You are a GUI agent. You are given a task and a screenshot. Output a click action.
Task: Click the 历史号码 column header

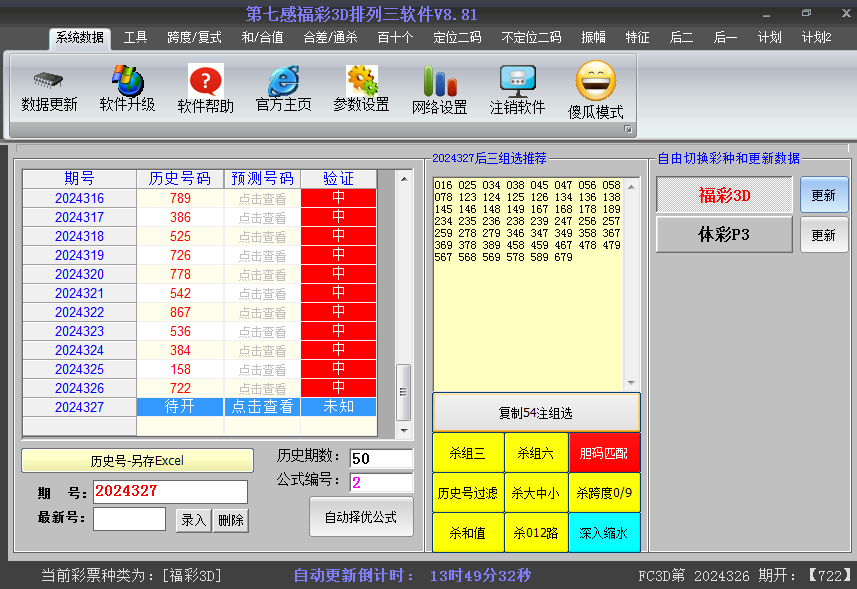tap(180, 179)
